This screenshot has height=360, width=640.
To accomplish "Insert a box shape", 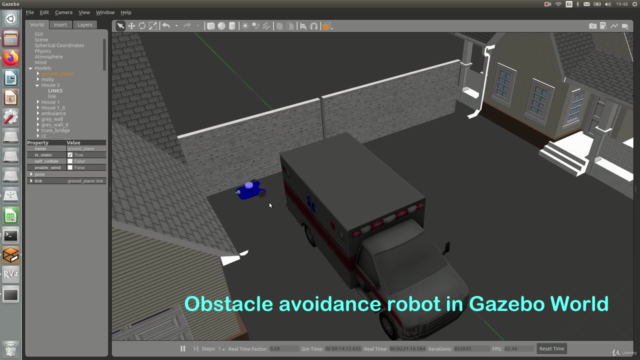I will (x=211, y=26).
